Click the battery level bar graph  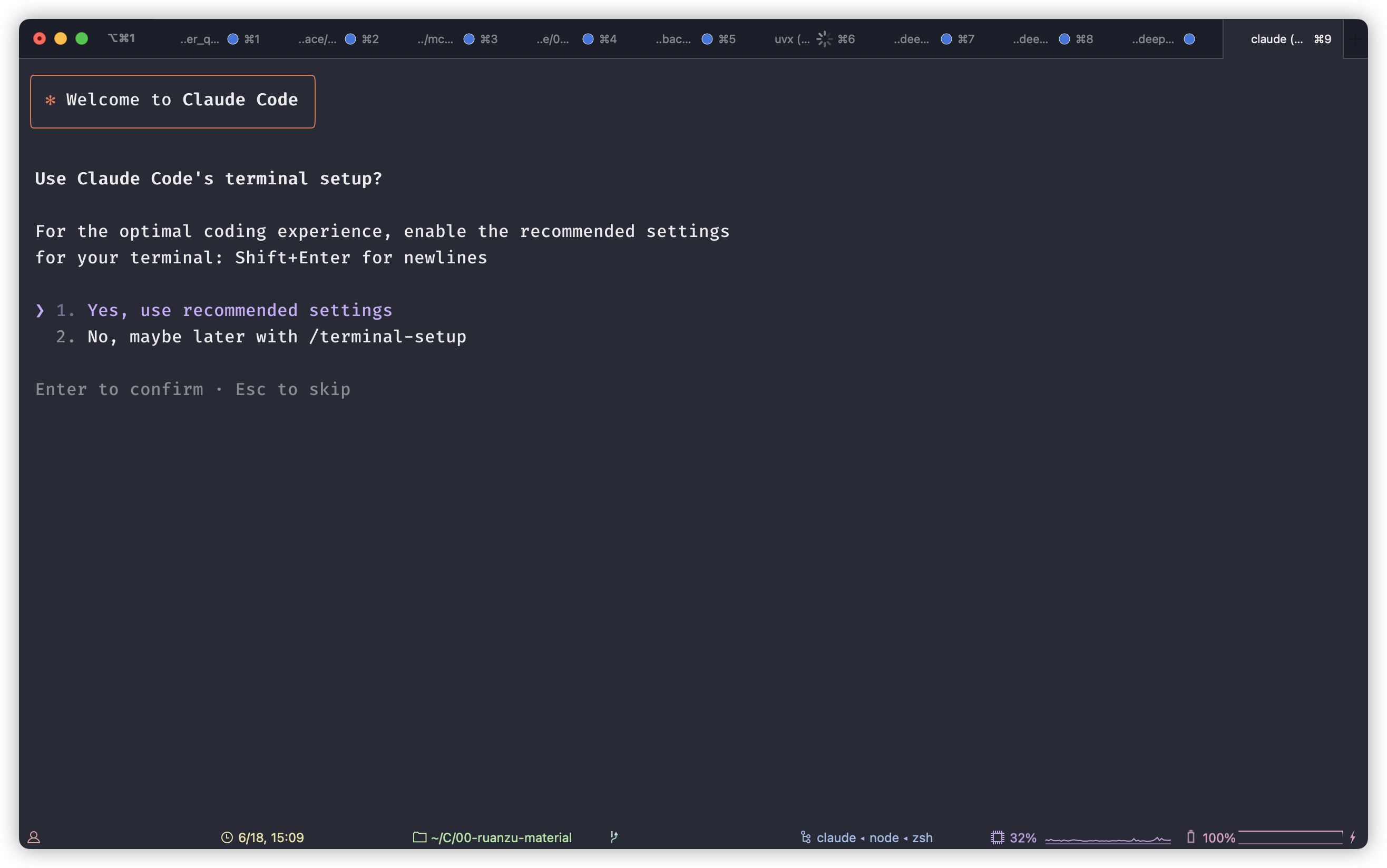pyautogui.click(x=1290, y=837)
